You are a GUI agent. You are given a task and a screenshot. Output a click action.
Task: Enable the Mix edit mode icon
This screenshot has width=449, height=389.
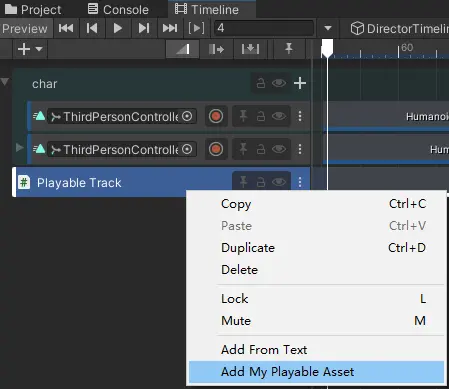click(x=183, y=49)
